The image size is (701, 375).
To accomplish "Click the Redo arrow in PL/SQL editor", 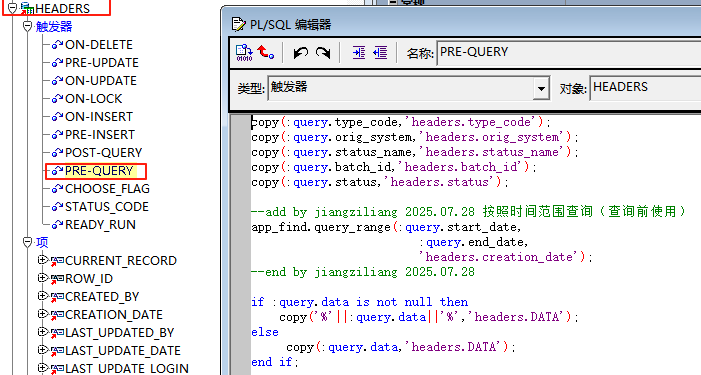I will [323, 53].
